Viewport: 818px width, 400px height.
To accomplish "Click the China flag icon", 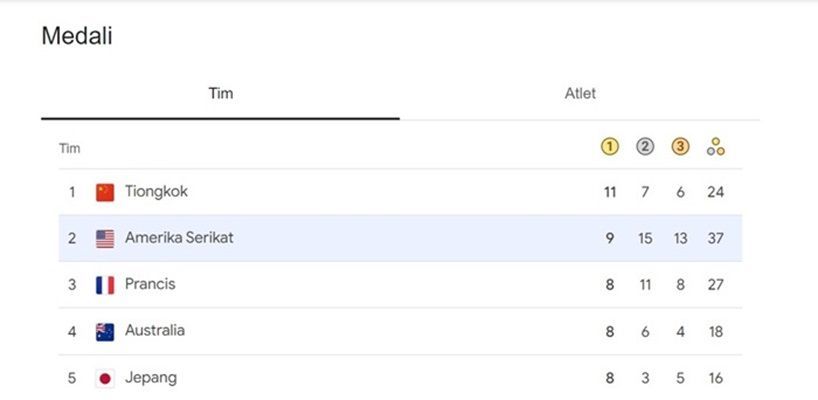I will coord(105,192).
